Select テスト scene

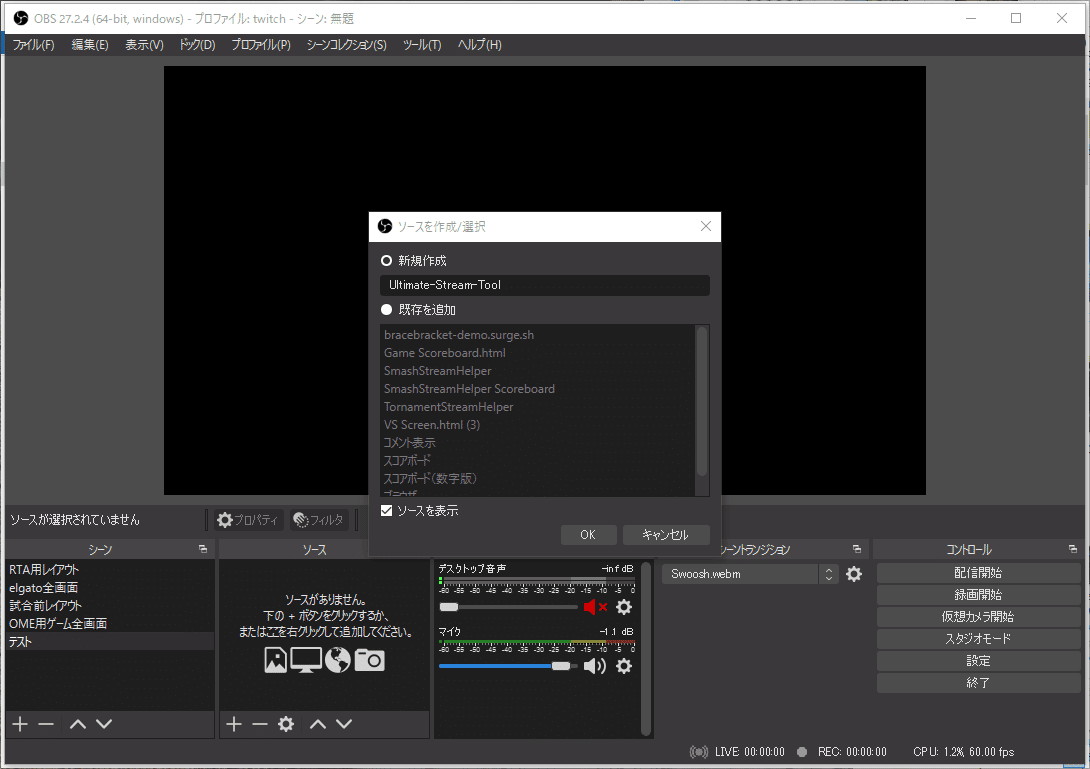click(x=110, y=642)
